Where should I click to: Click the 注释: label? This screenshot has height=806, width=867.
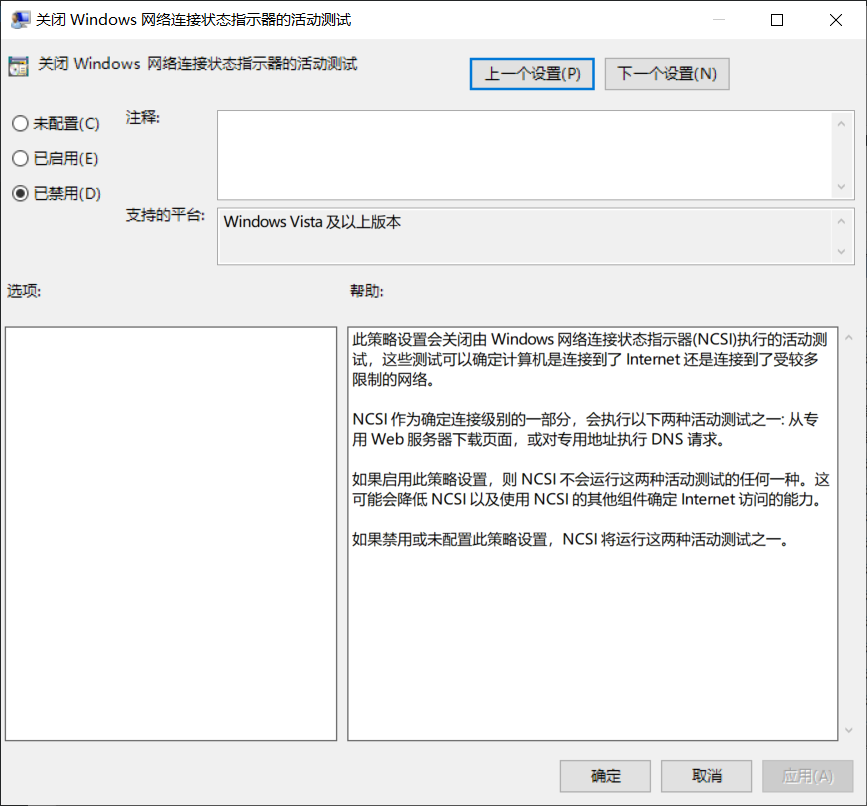point(142,117)
